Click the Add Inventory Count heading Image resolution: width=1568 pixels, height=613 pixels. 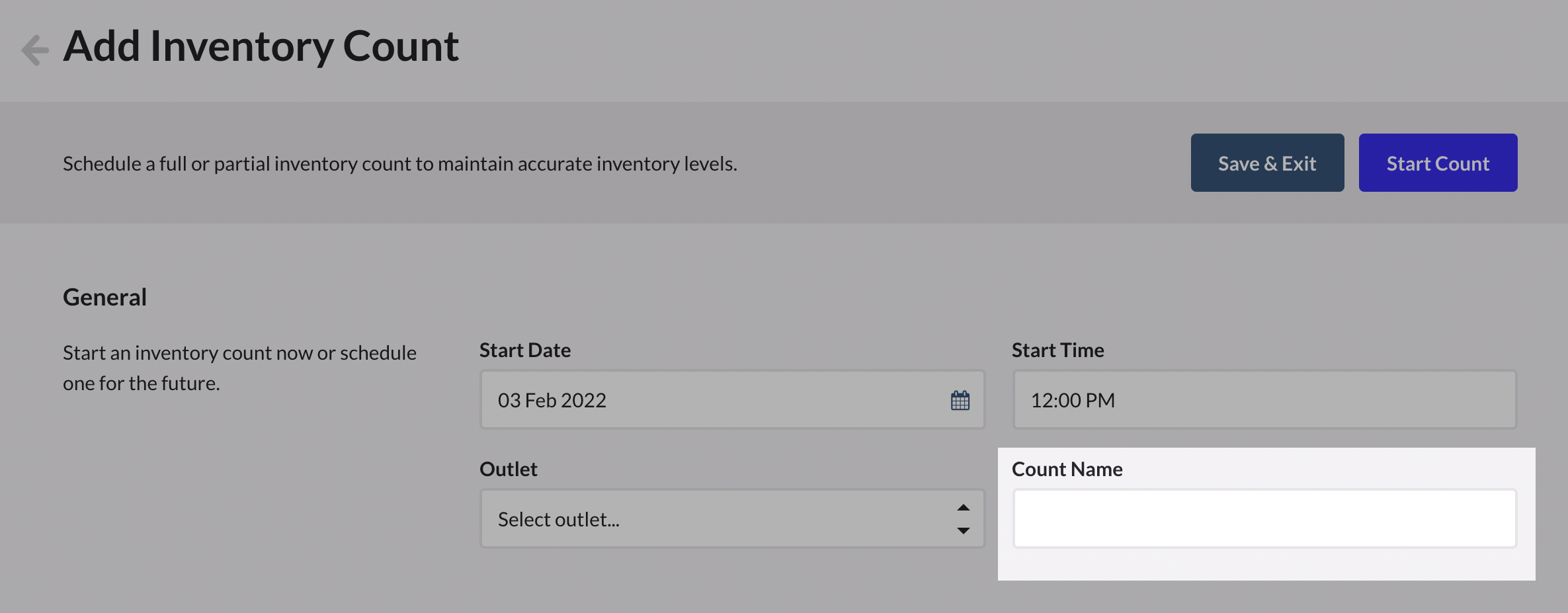click(261, 45)
